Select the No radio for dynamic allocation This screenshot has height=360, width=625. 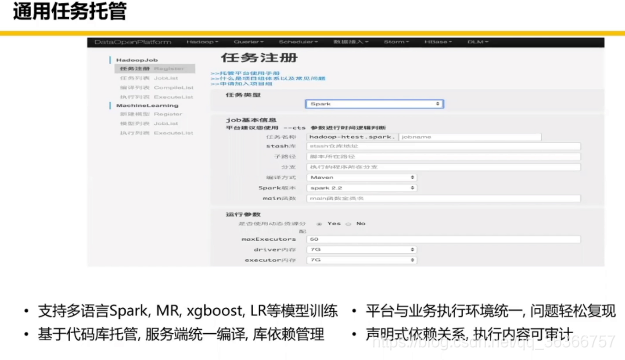pyautogui.click(x=348, y=224)
